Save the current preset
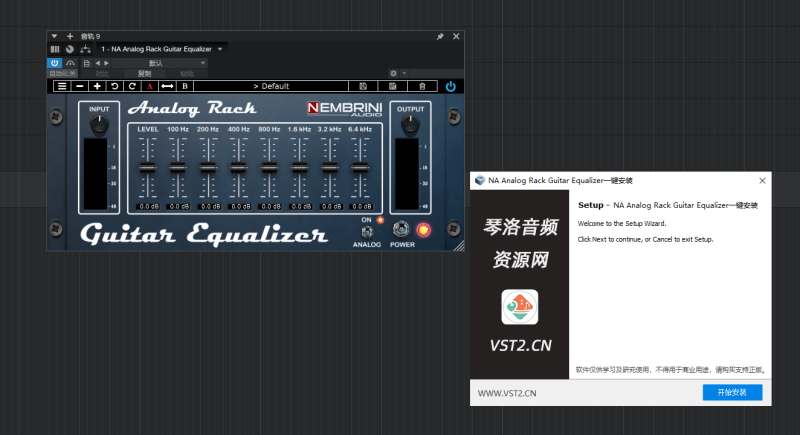The width and height of the screenshot is (800, 435). coord(363,86)
